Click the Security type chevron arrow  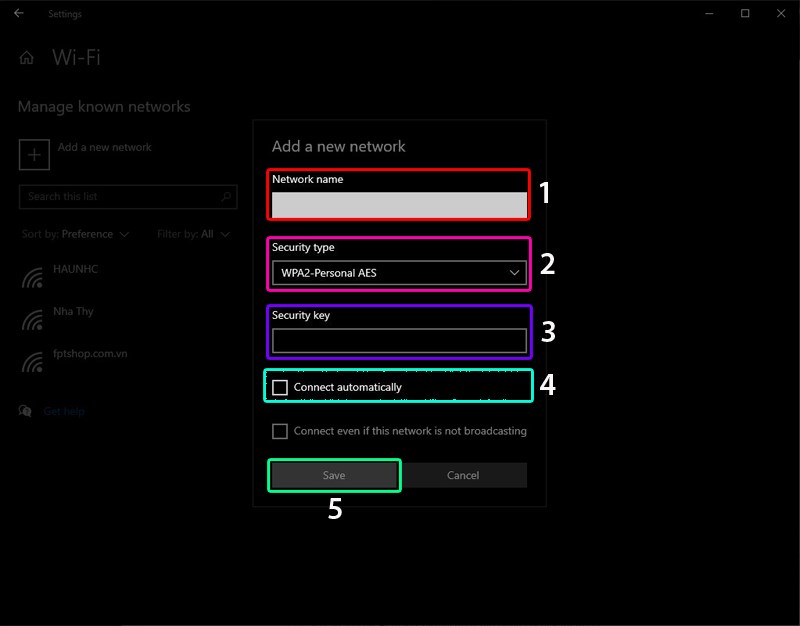[514, 273]
